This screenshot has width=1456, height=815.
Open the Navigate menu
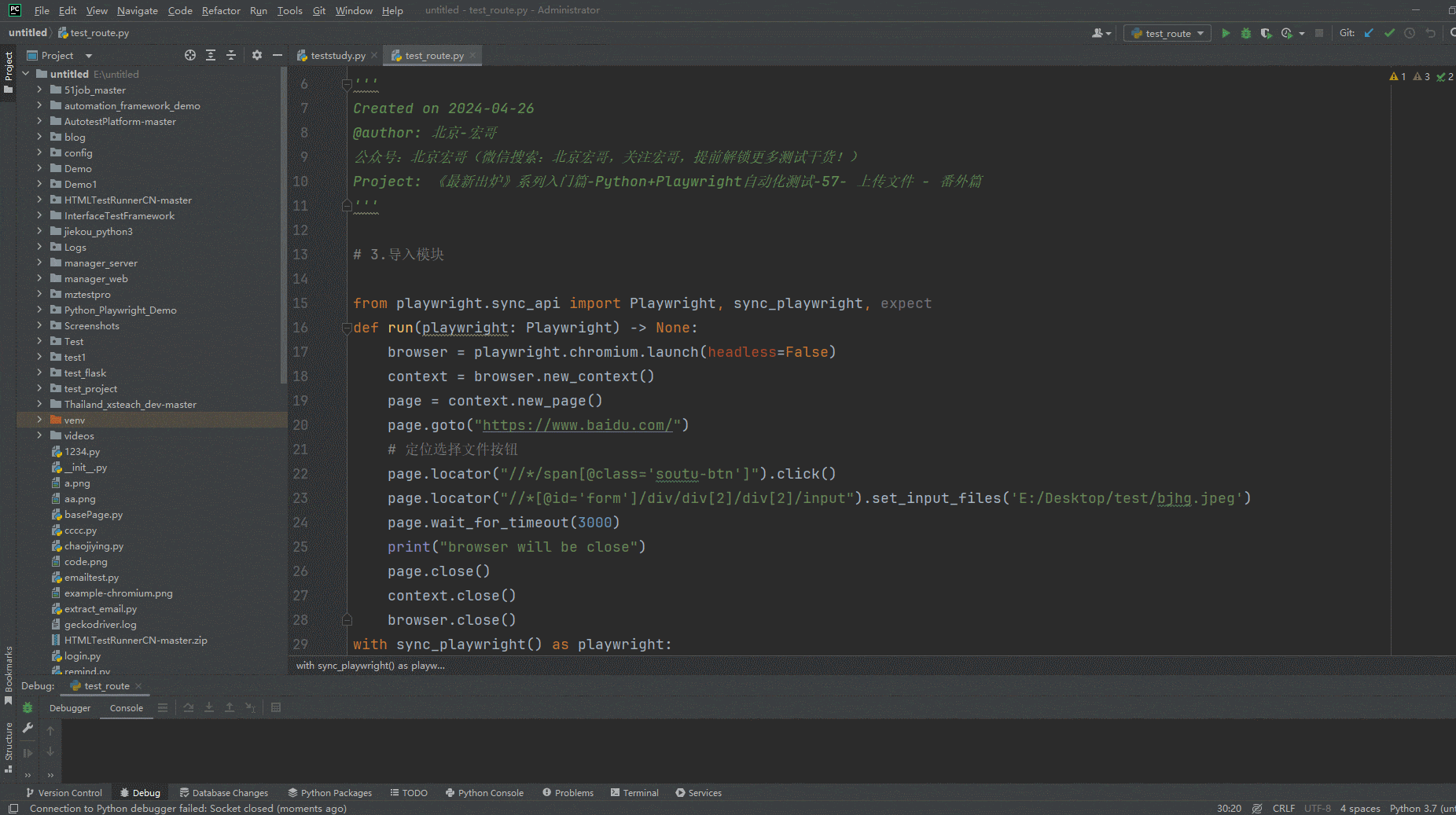click(x=138, y=10)
